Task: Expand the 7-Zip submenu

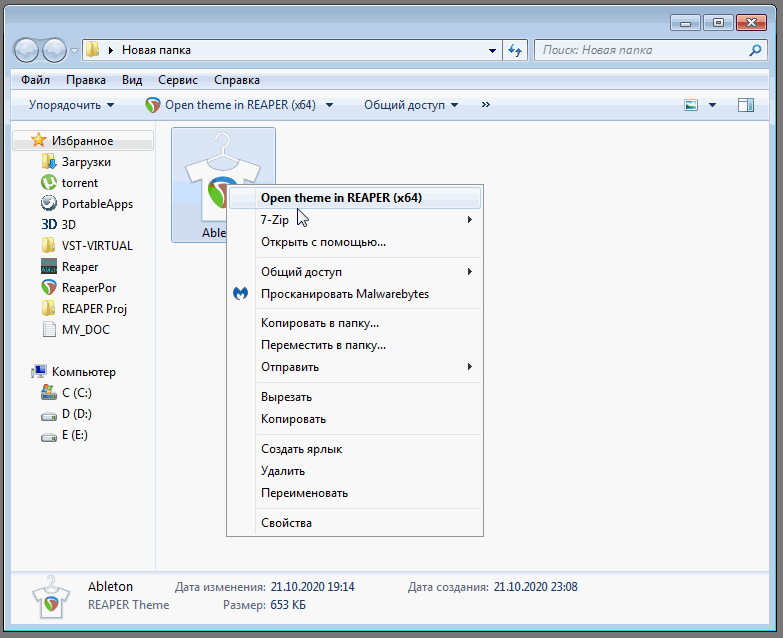Action: coord(355,220)
